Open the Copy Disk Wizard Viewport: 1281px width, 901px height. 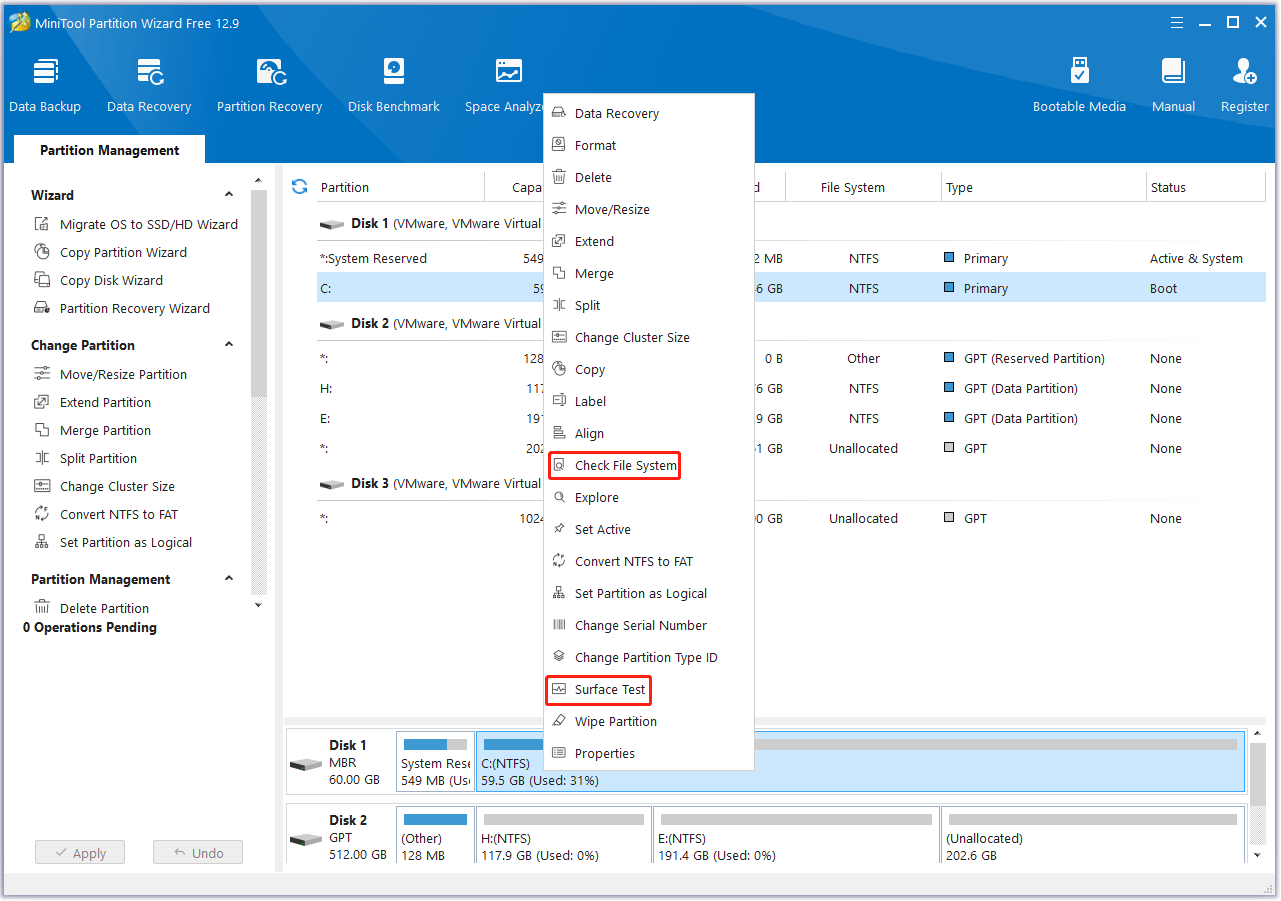pyautogui.click(x=98, y=281)
